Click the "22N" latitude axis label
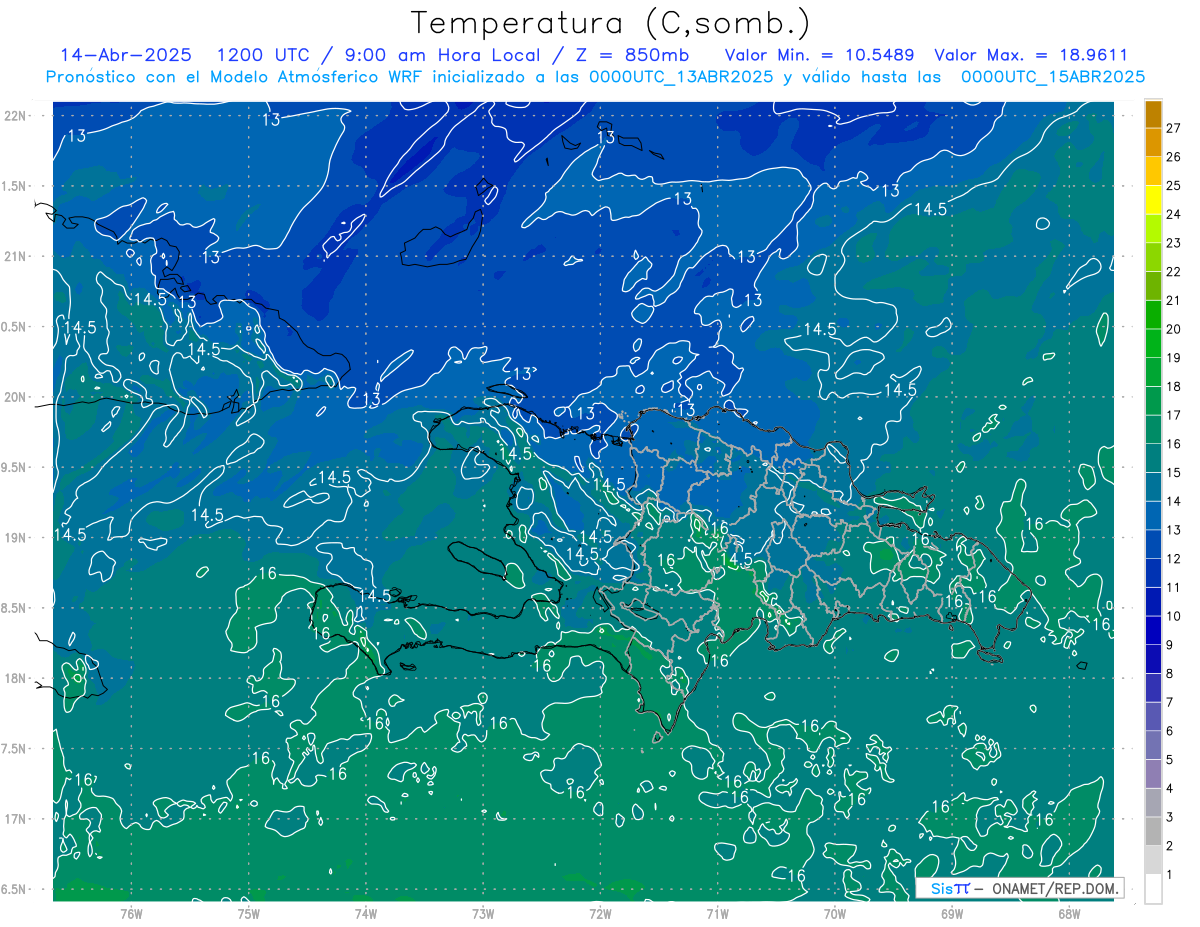The image size is (1200, 927). tap(15, 116)
